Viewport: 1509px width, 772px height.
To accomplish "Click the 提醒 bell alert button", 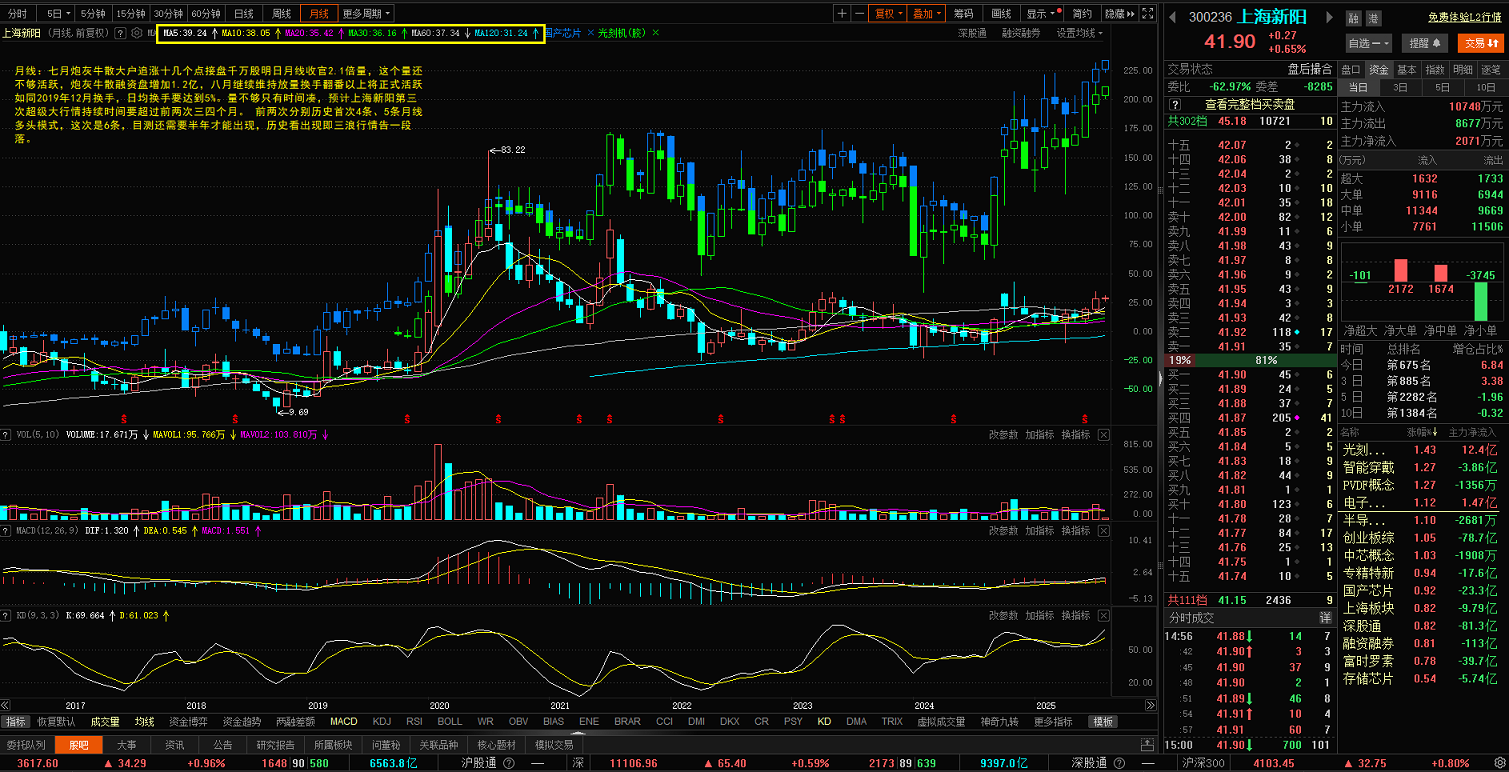I will click(x=1425, y=43).
